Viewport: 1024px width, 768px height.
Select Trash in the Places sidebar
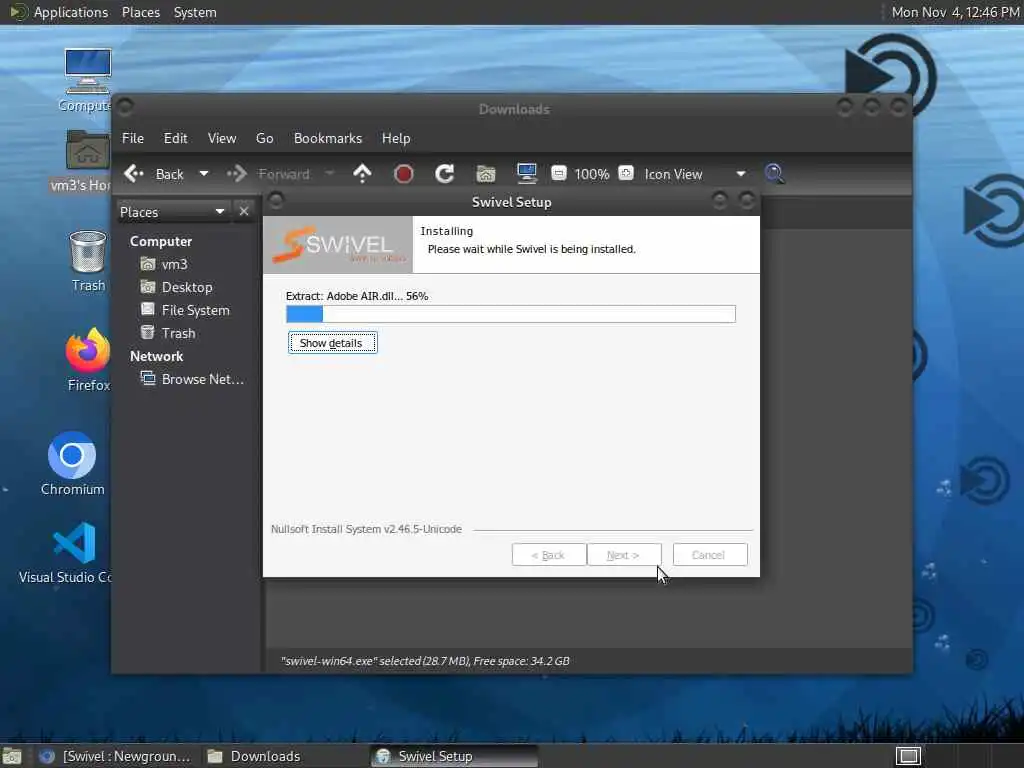point(178,333)
